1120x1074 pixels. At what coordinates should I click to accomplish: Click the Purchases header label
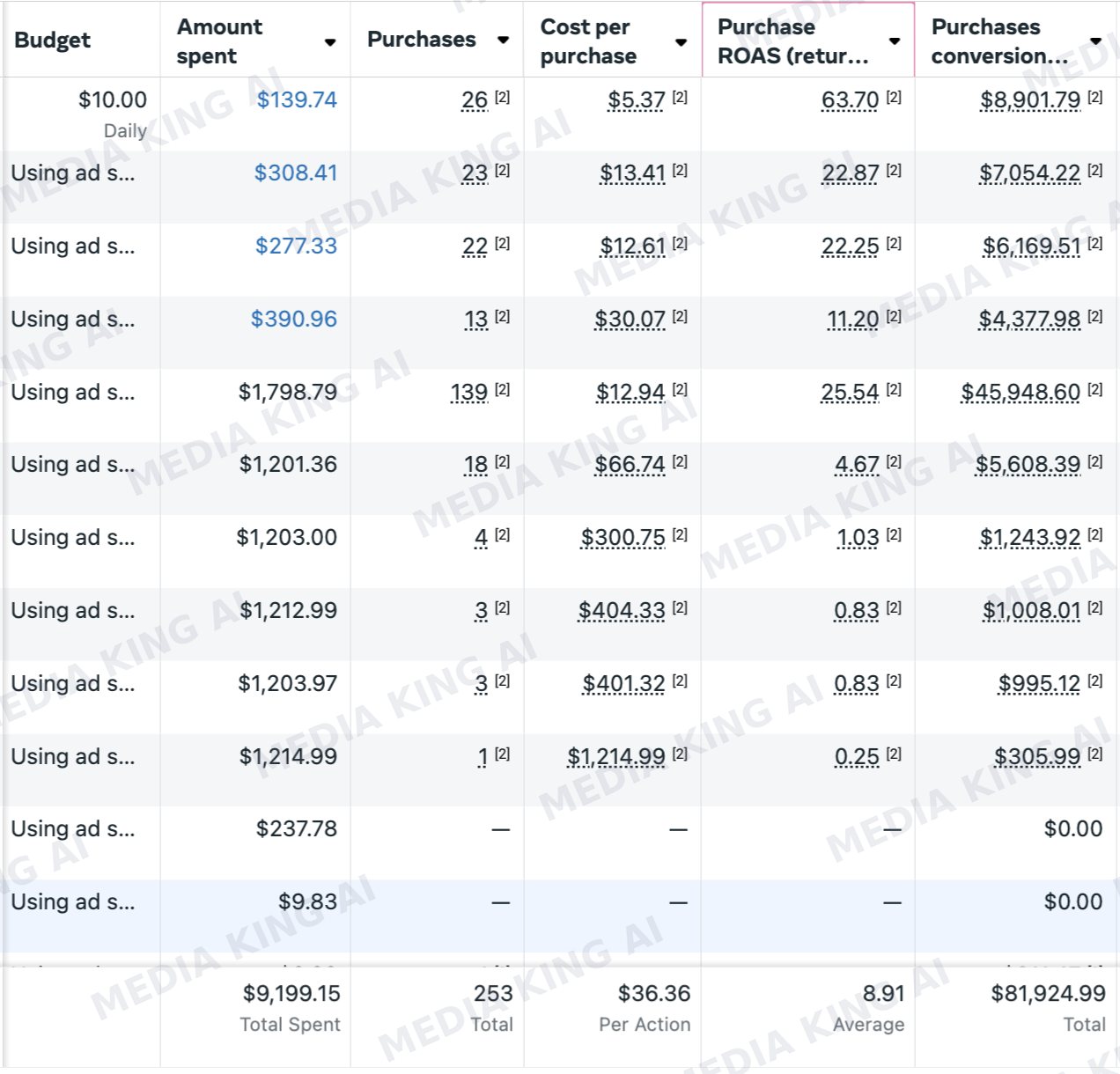click(421, 40)
